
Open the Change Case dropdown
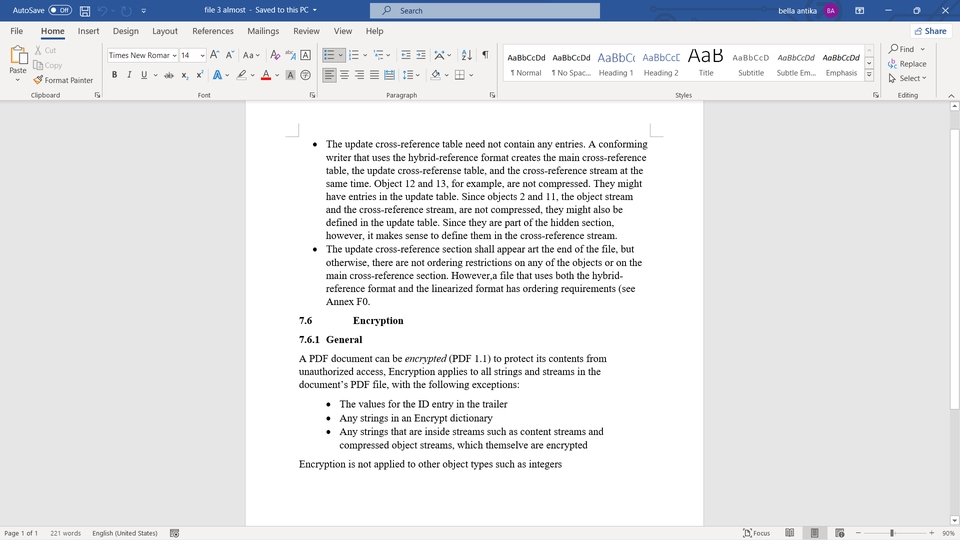coord(251,55)
